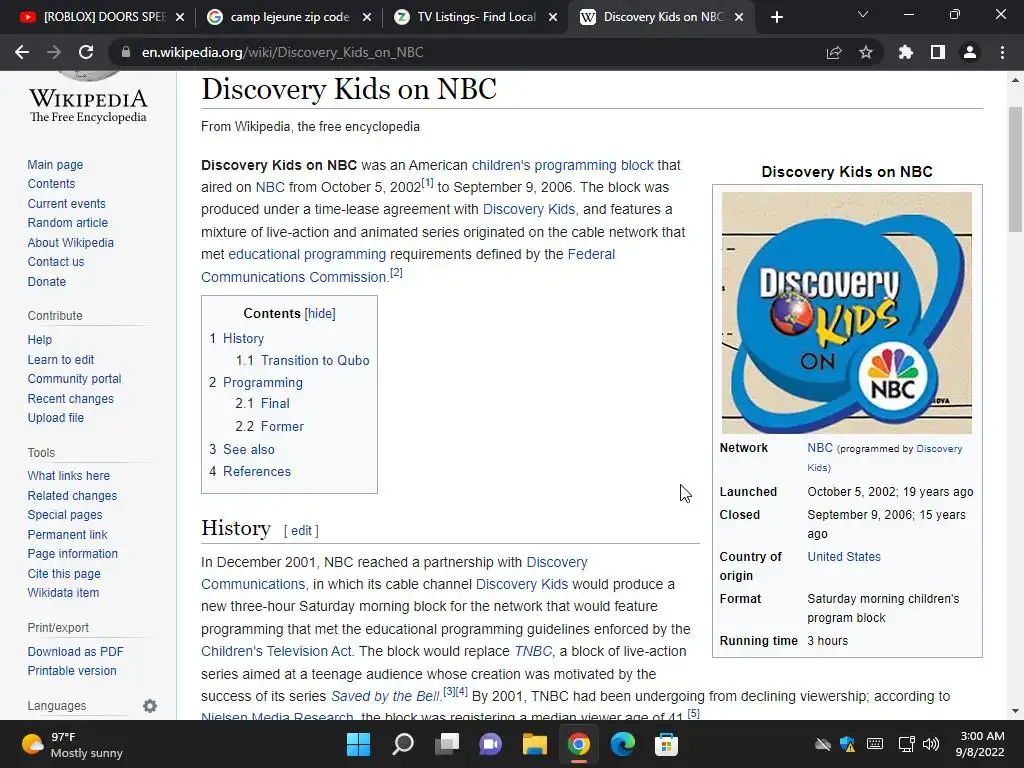Viewport: 1024px width, 768px height.
Task: Close the camp lejeune zip code tab
Action: click(x=367, y=17)
